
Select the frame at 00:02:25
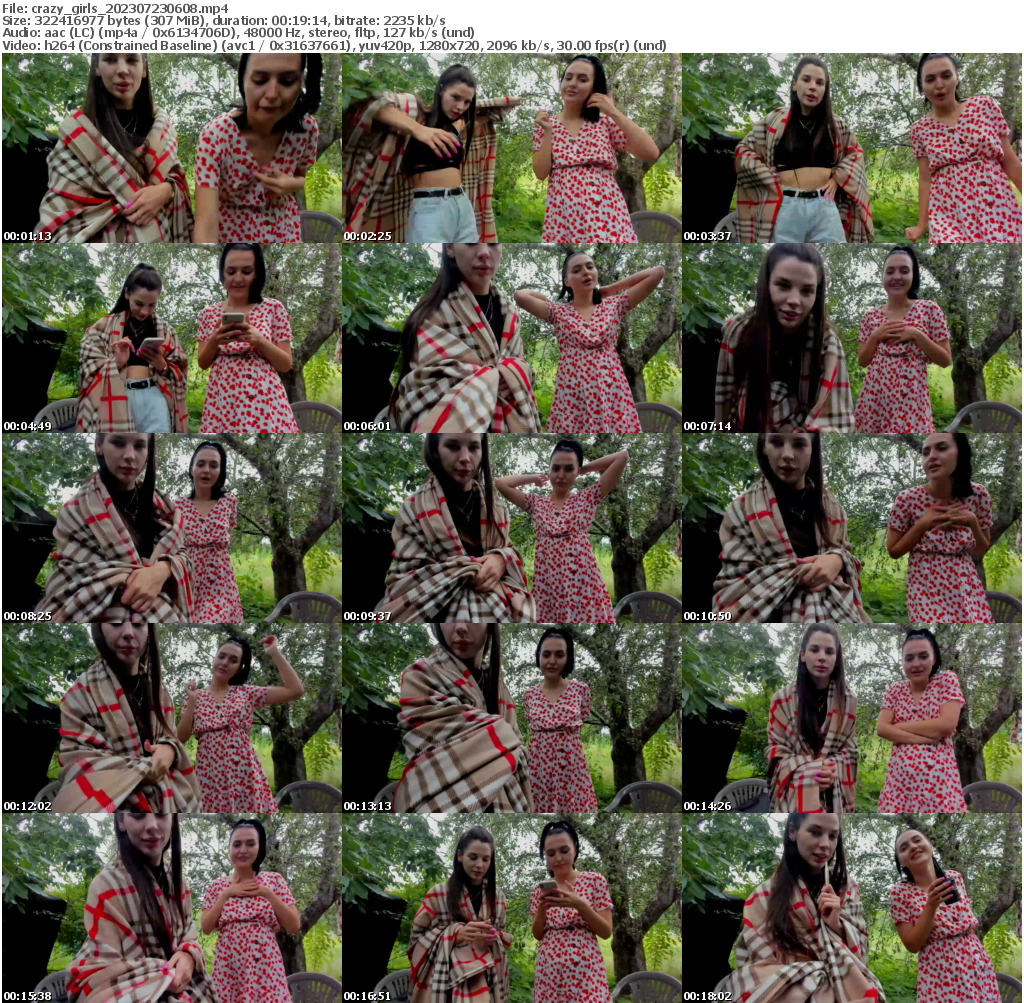coord(512,148)
